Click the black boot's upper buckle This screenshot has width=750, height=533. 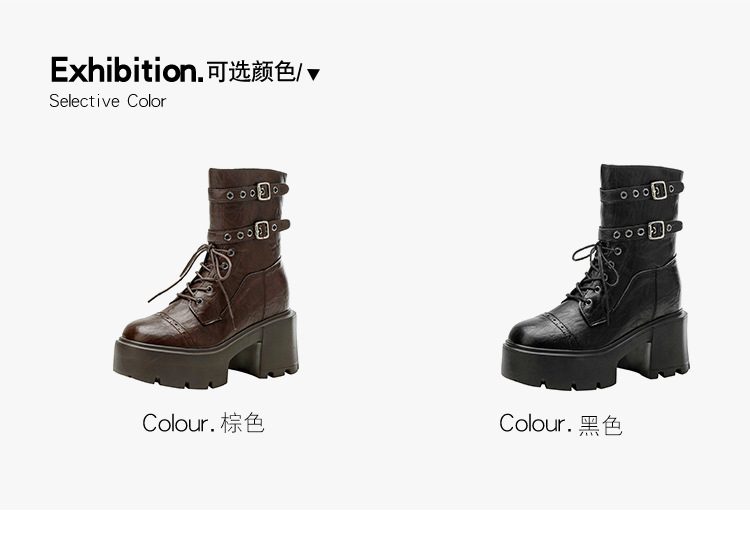(x=659, y=190)
